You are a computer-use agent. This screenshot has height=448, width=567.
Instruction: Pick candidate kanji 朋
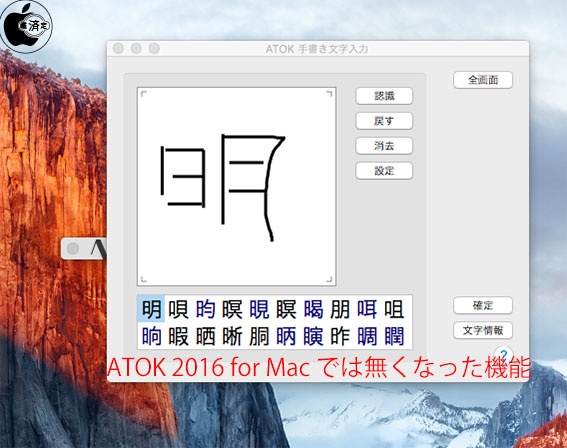340,310
